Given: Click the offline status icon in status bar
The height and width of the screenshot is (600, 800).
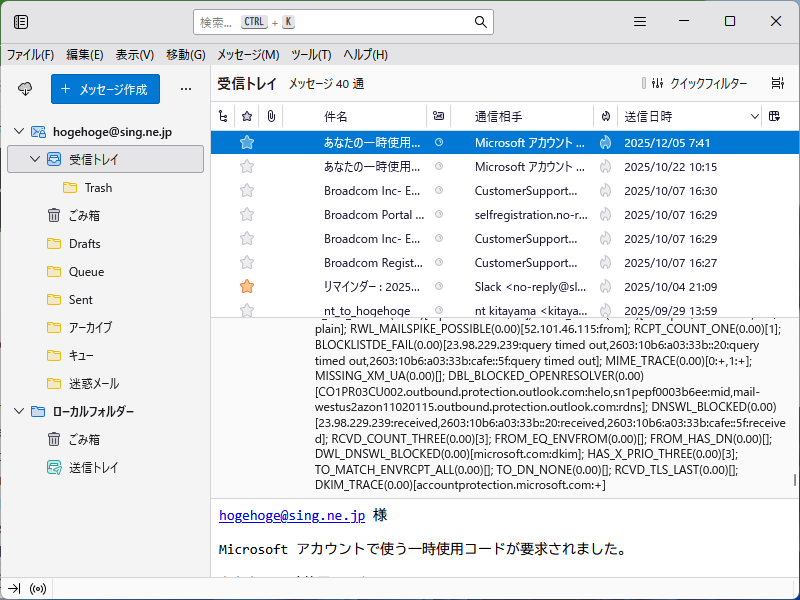Looking at the screenshot, I should [38, 589].
